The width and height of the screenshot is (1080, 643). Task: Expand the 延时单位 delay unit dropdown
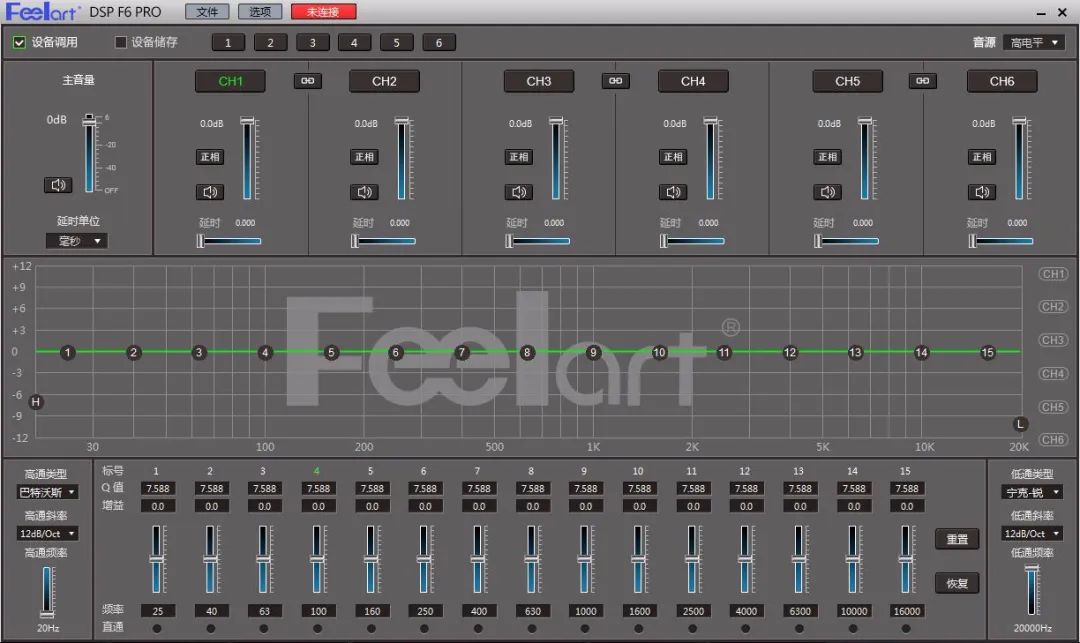[76, 241]
